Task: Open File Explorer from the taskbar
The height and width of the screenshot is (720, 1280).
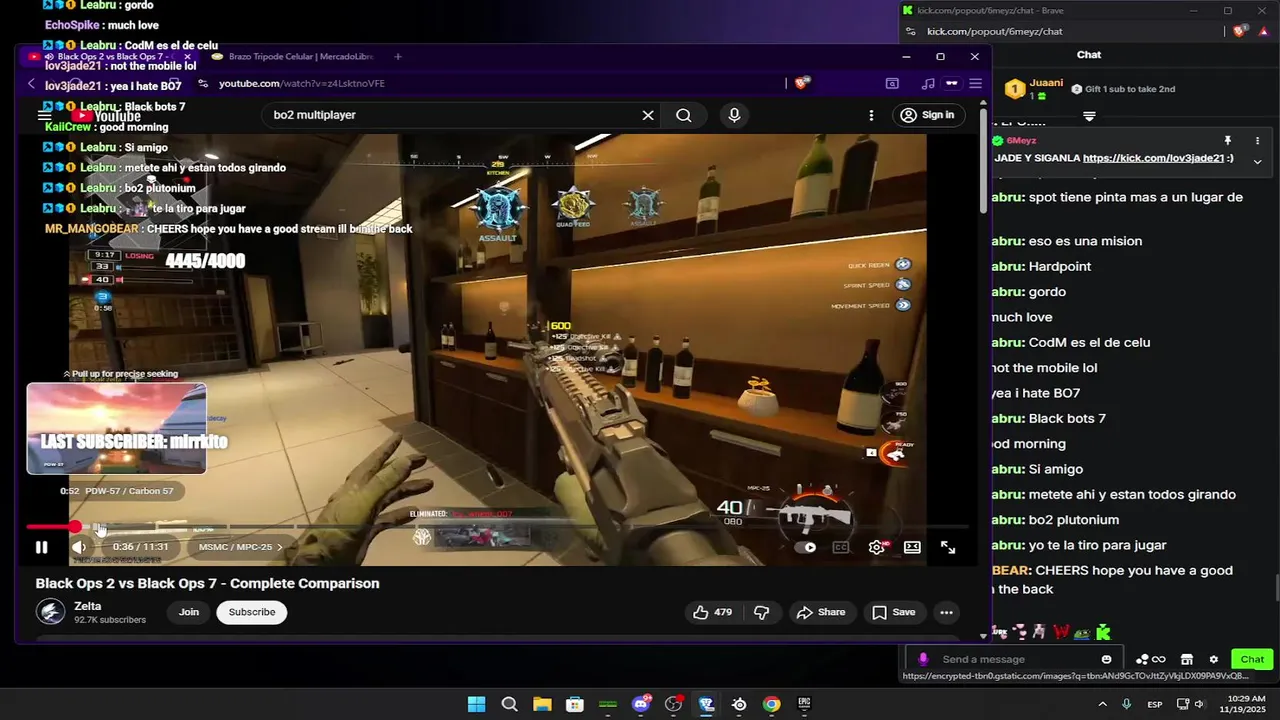Action: [x=542, y=704]
